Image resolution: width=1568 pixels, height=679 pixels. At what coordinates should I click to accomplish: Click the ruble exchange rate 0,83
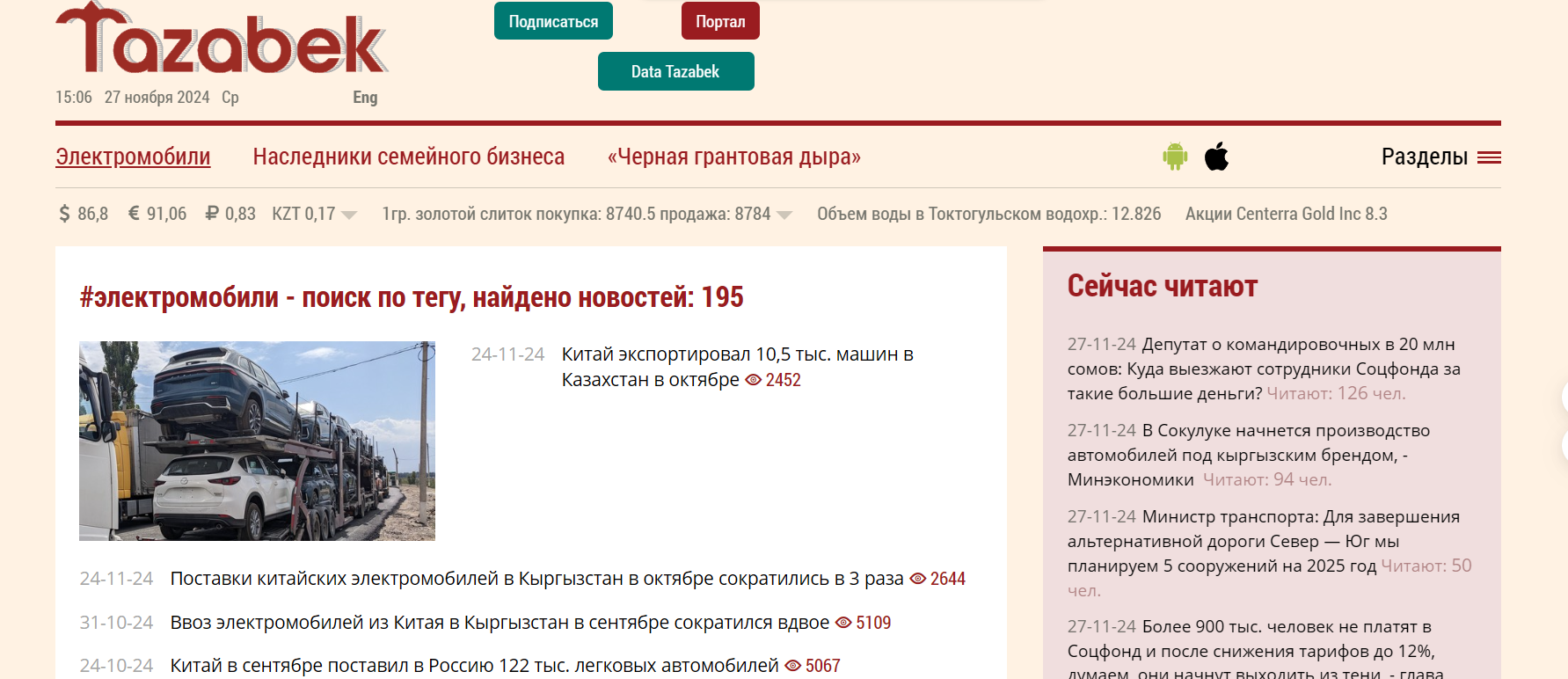pos(230,214)
